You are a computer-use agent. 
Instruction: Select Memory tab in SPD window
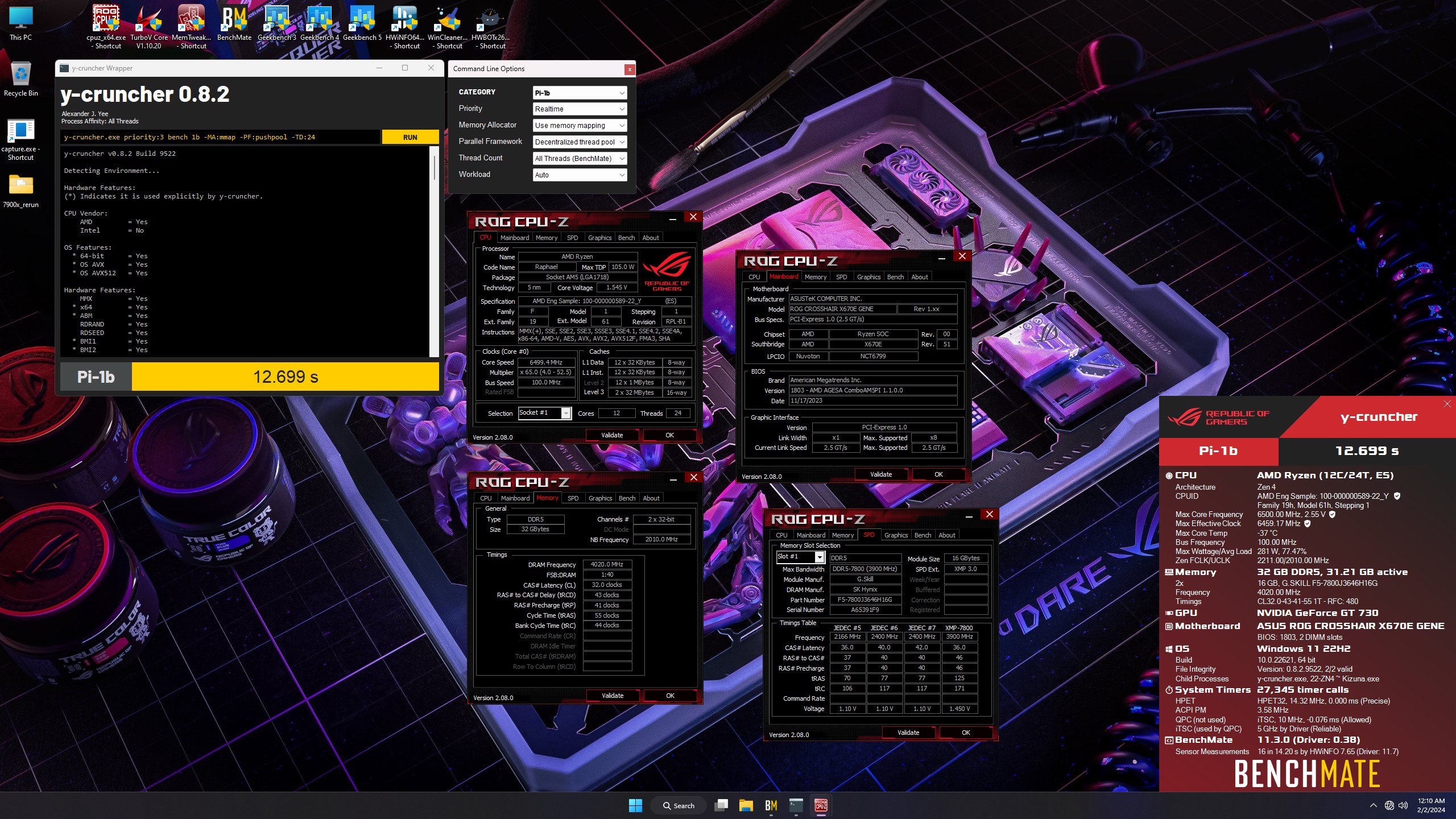pos(842,535)
